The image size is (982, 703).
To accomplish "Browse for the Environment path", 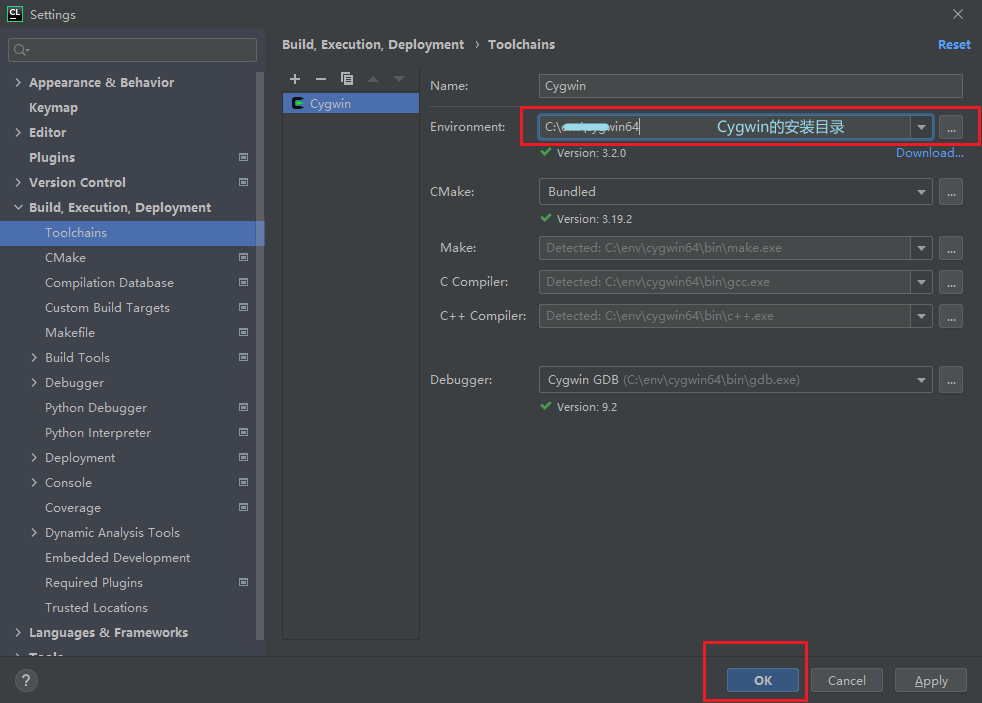I will pos(951,127).
